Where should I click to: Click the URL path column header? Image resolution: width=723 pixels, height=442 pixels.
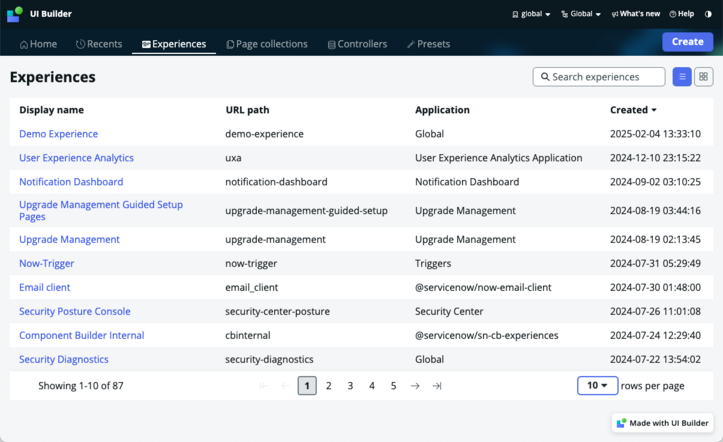[247, 110]
